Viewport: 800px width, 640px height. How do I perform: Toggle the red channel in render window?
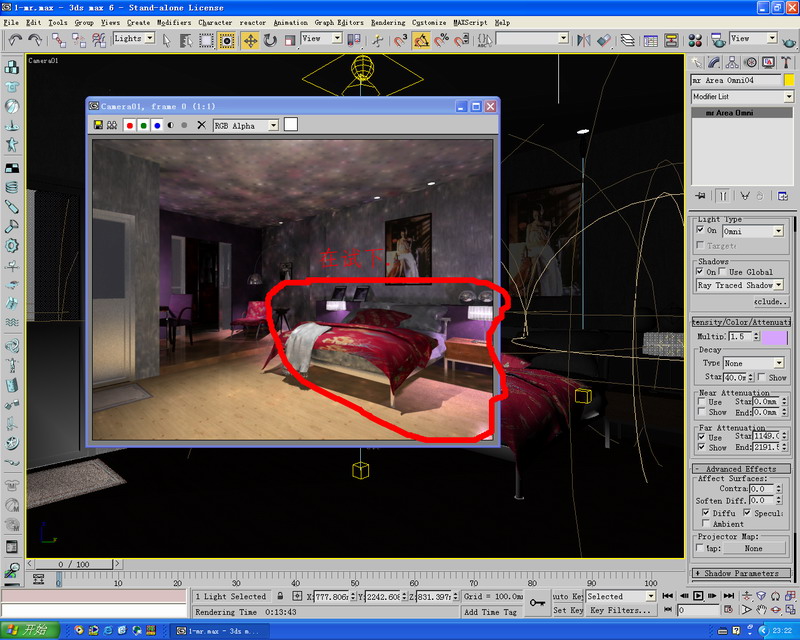(130, 125)
